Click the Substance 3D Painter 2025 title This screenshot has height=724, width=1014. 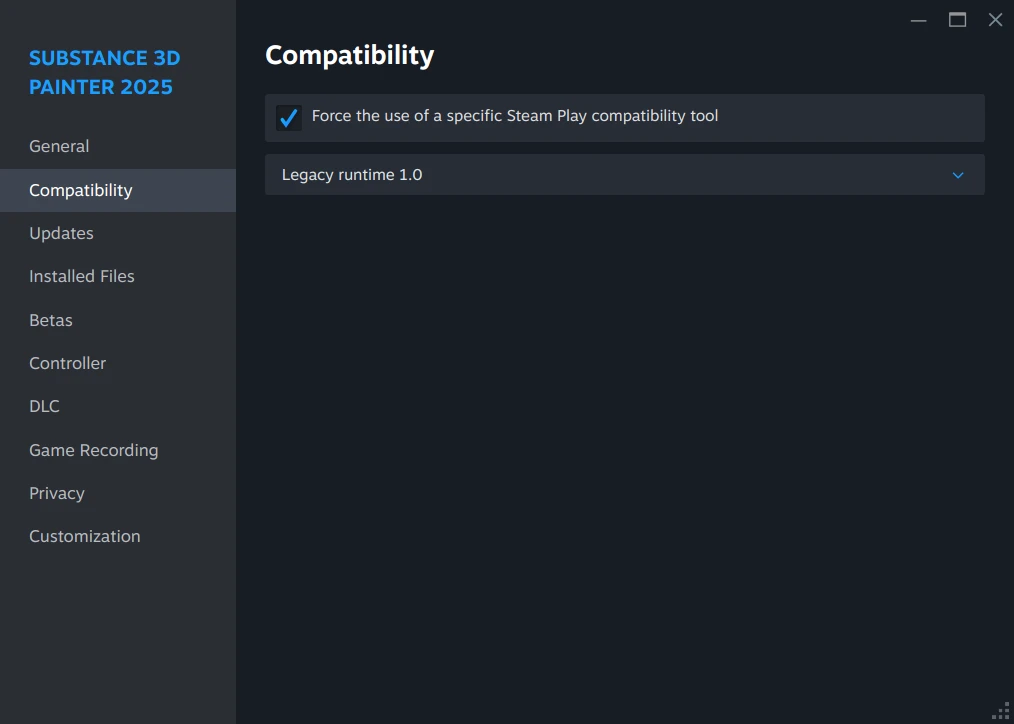tap(105, 72)
